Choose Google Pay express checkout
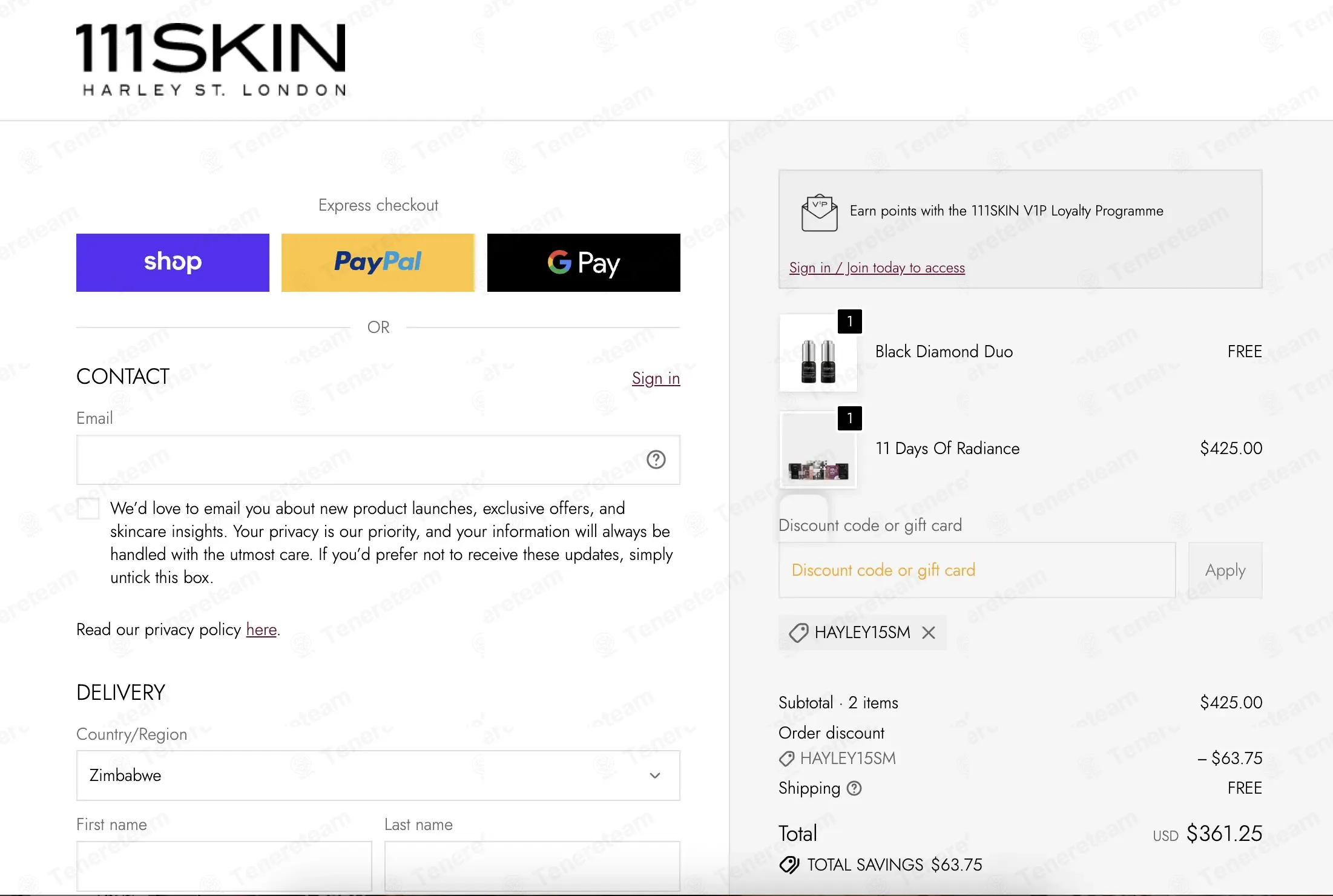This screenshot has height=896, width=1333. point(584,263)
